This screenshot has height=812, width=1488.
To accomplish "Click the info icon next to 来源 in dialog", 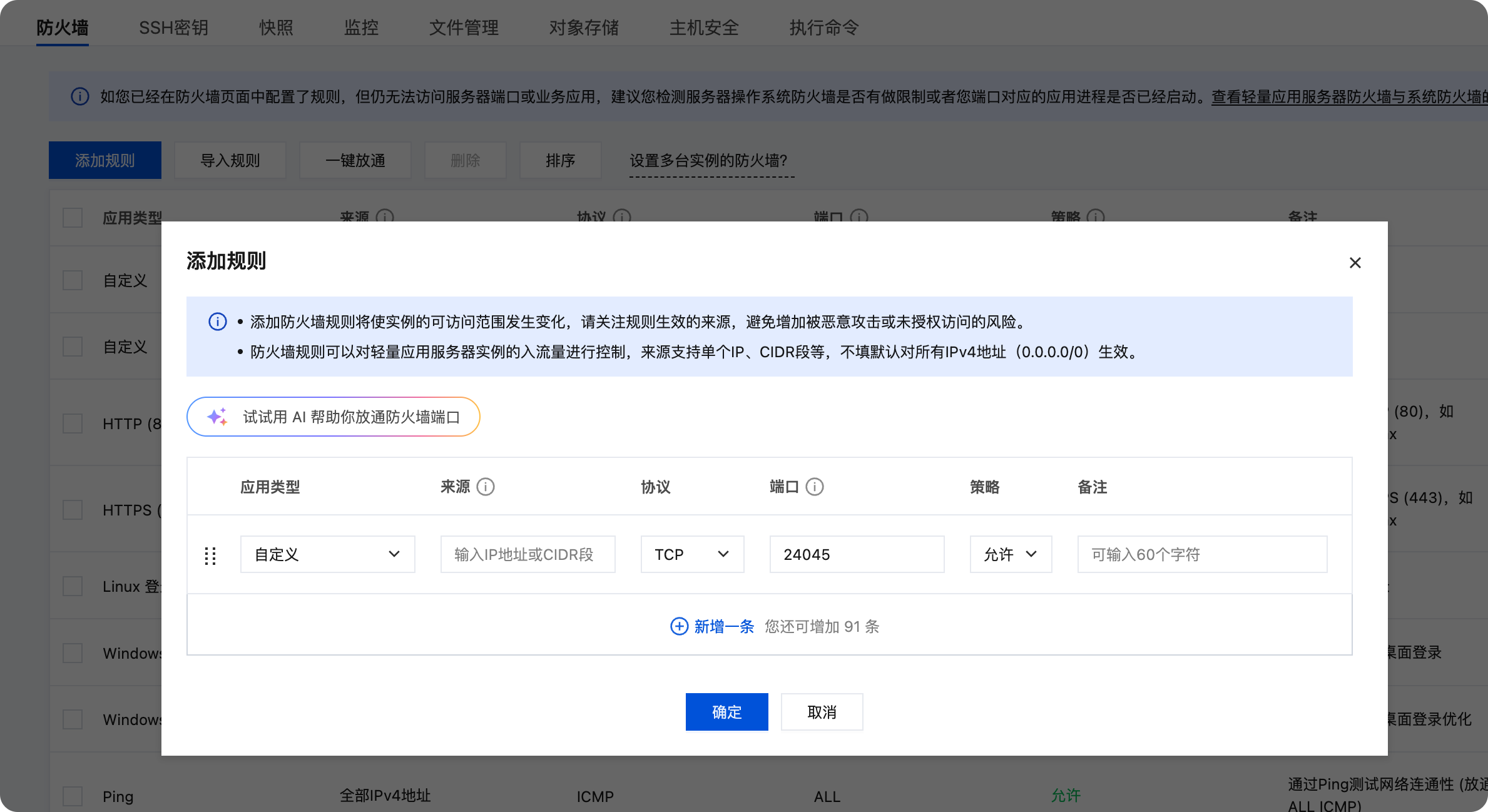I will click(x=486, y=487).
